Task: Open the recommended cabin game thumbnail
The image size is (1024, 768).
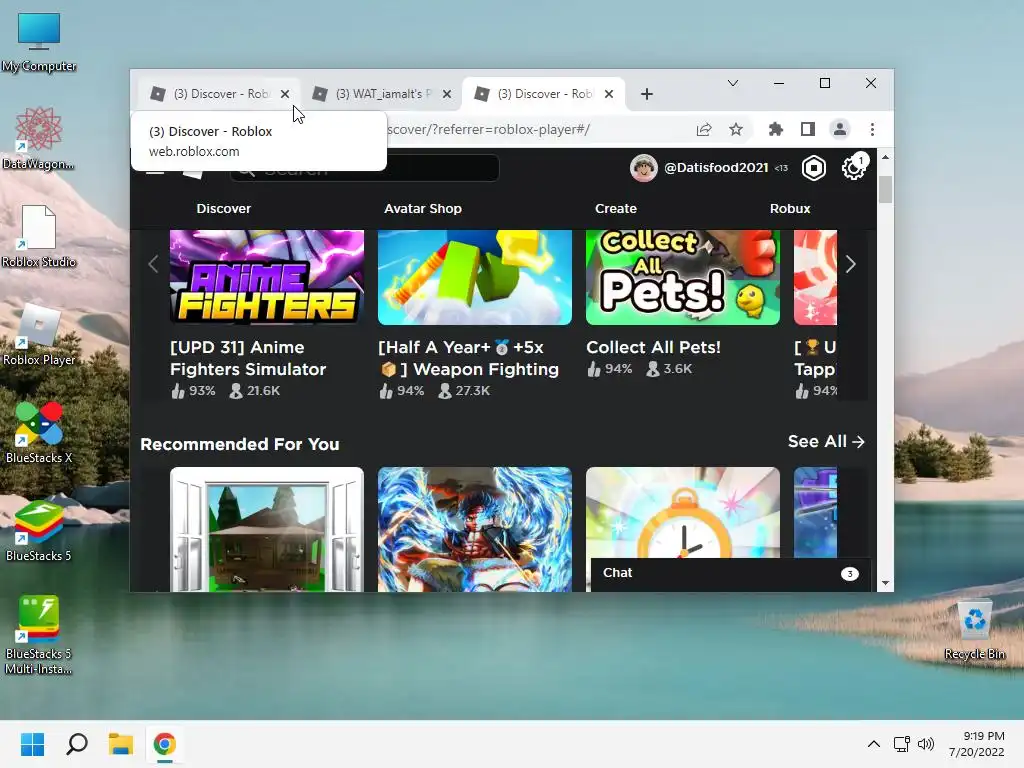Action: point(266,529)
